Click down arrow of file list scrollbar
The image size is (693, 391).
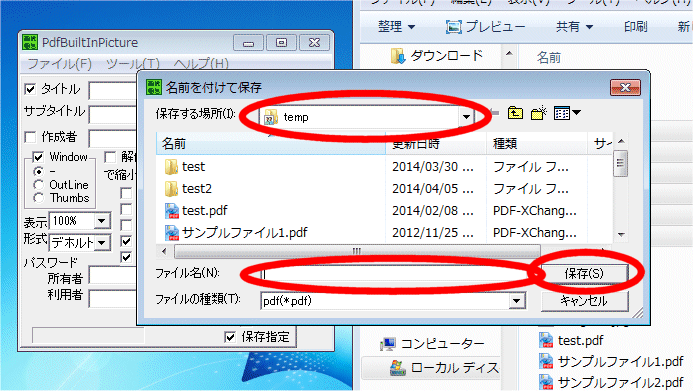pos(621,235)
